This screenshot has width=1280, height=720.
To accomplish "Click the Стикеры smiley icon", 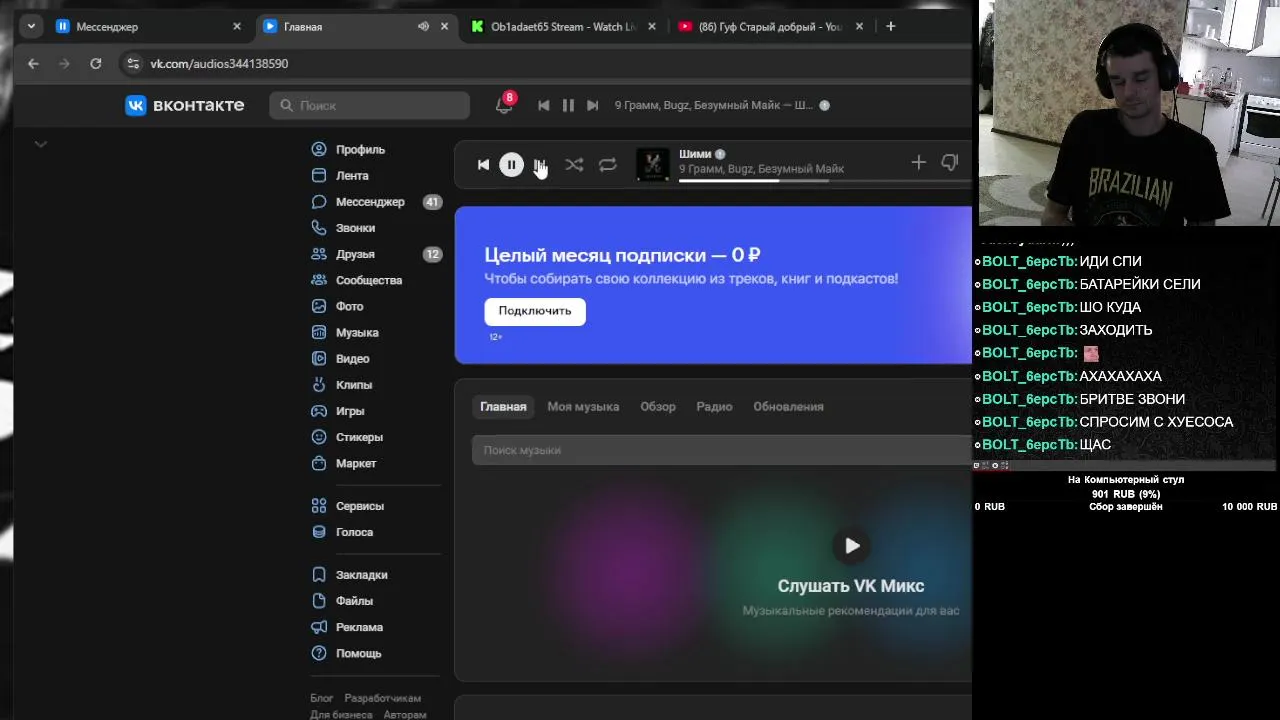I will click(x=319, y=437).
